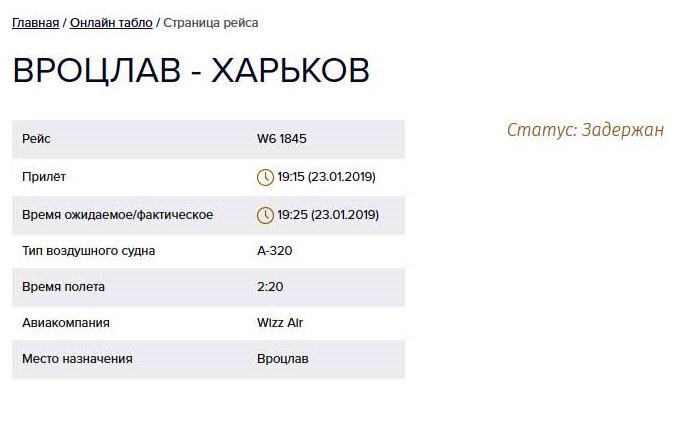Click the Страница рейса breadcrumb text

pyautogui.click(x=217, y=22)
